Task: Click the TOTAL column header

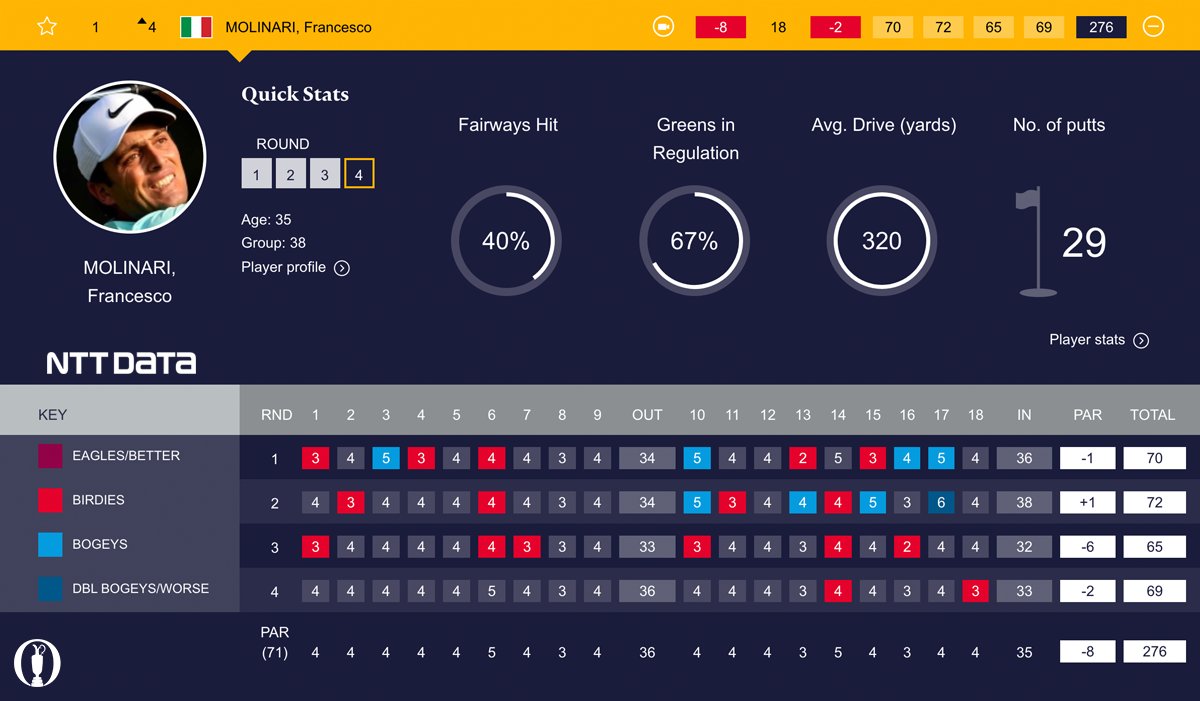Action: pyautogui.click(x=1153, y=414)
